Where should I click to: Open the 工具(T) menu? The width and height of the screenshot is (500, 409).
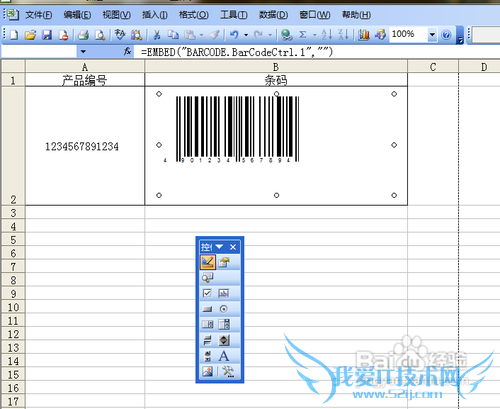coord(233,15)
